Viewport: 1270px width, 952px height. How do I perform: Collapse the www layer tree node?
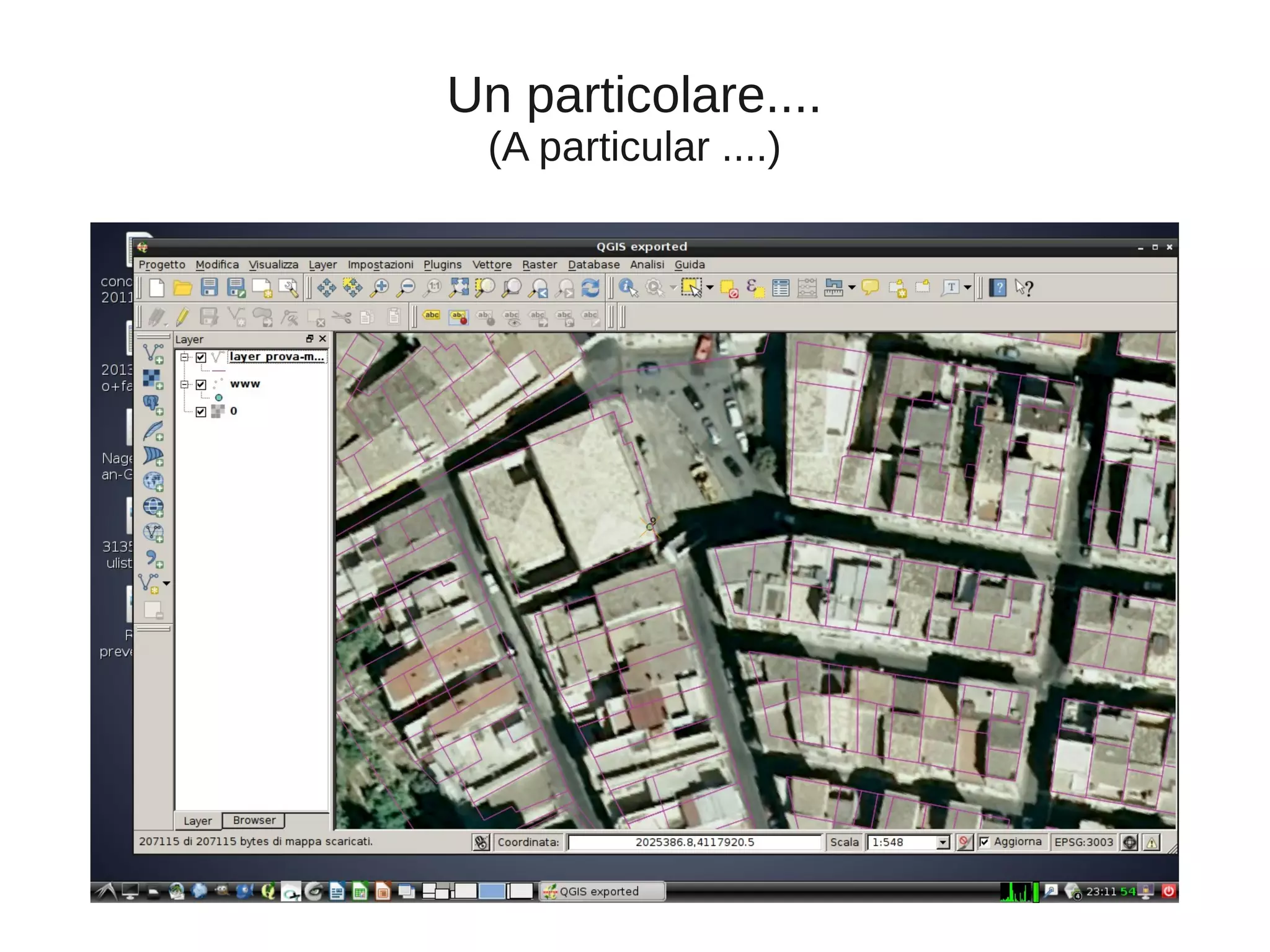pyautogui.click(x=184, y=385)
